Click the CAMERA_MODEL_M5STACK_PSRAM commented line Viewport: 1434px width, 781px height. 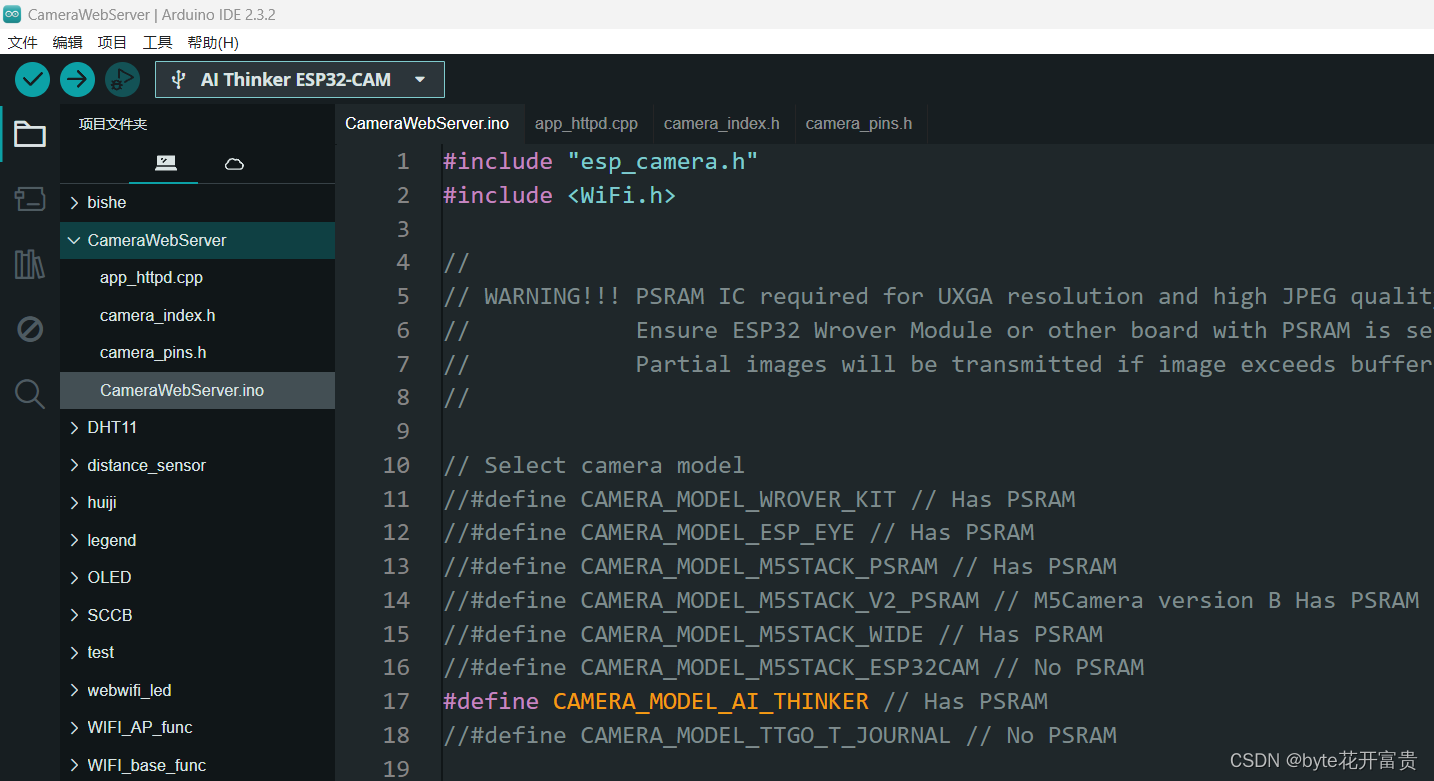pyautogui.click(x=780, y=566)
